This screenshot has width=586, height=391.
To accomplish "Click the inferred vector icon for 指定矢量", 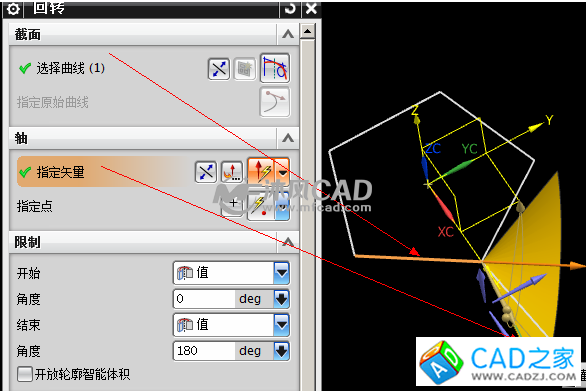I will click(261, 172).
